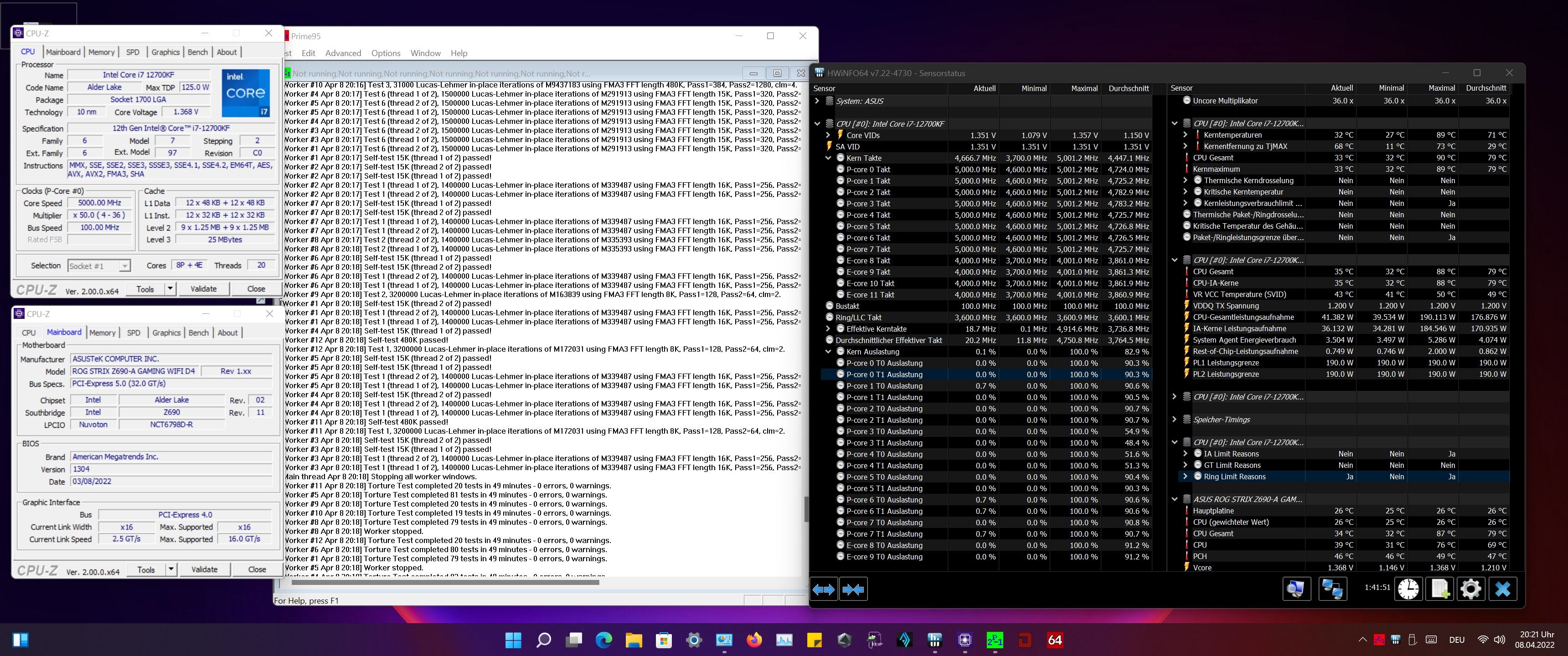Image resolution: width=1568 pixels, height=656 pixels.
Task: Click blue X icon in HWiNFO toolbar
Action: (x=1502, y=589)
